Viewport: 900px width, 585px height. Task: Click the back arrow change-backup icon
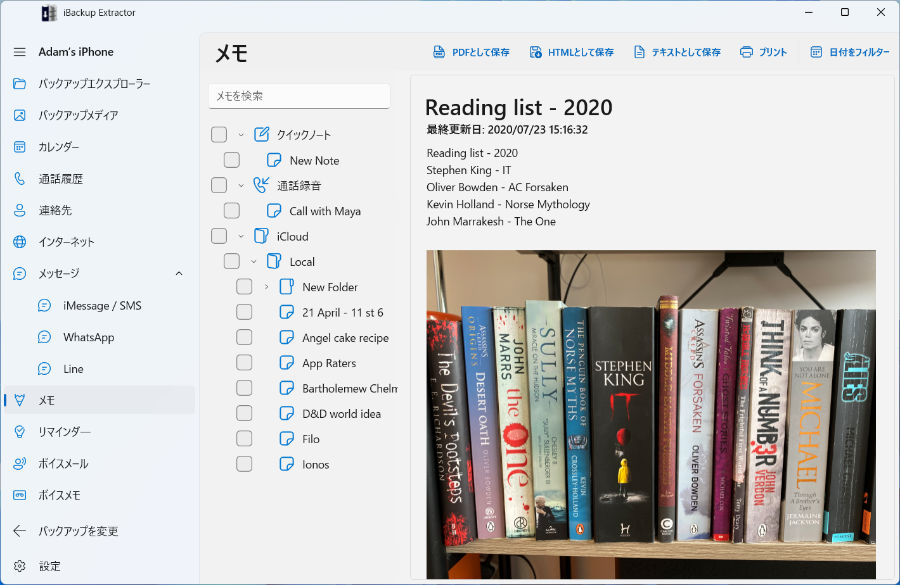(20, 531)
